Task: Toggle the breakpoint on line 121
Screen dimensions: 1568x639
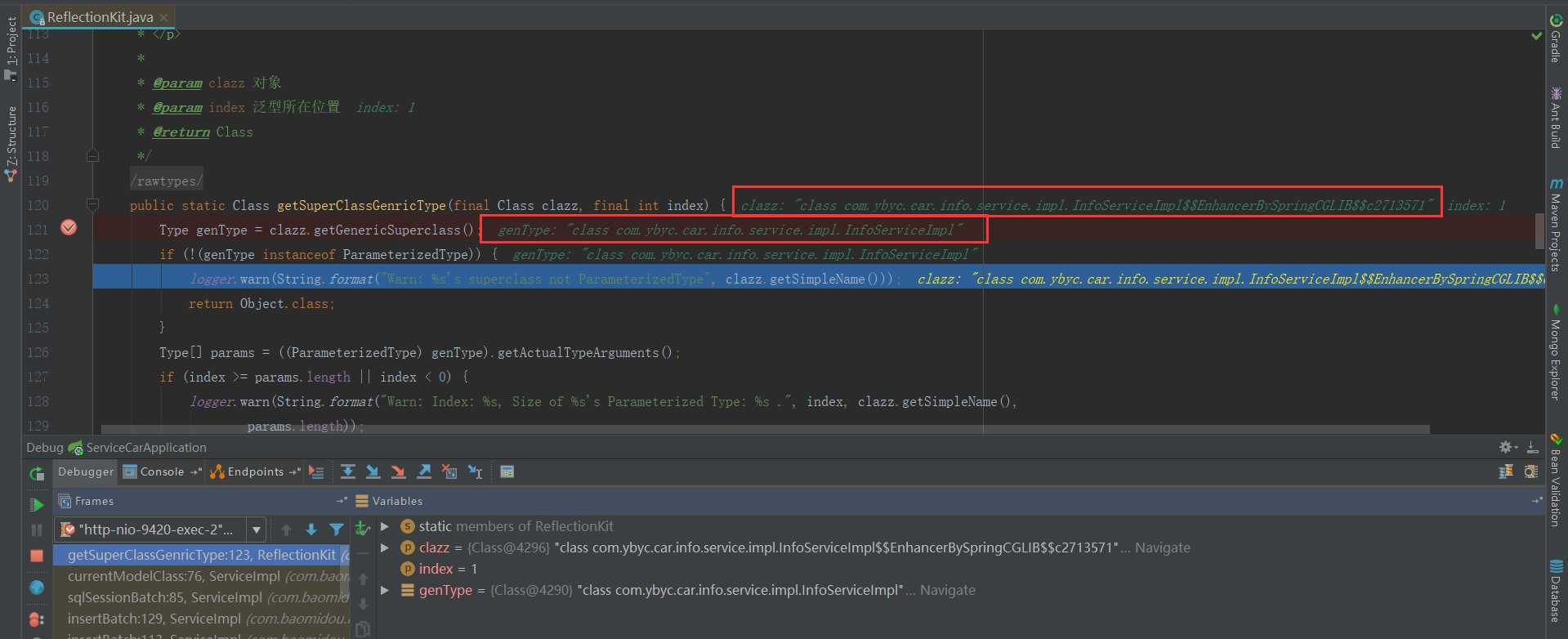Action: (69, 227)
